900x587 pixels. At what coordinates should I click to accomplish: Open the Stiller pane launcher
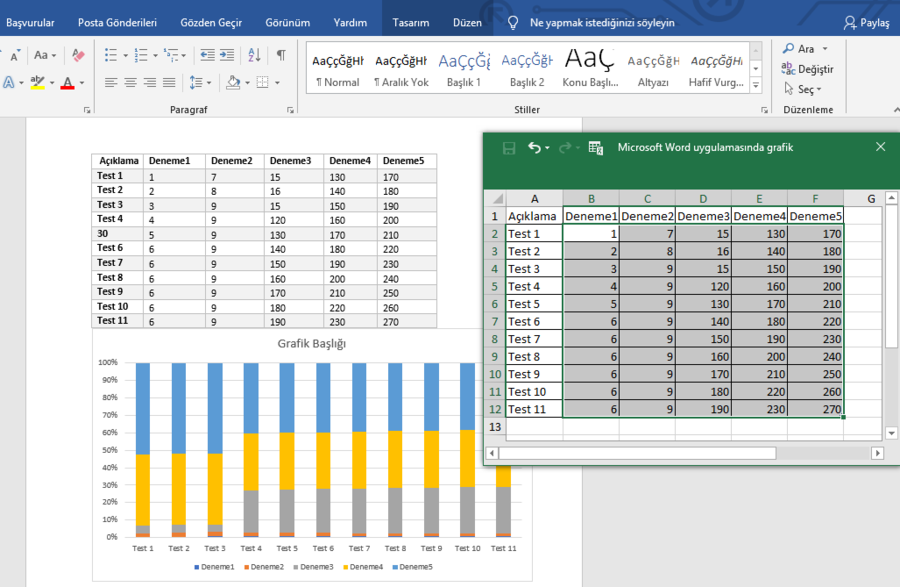click(x=765, y=110)
